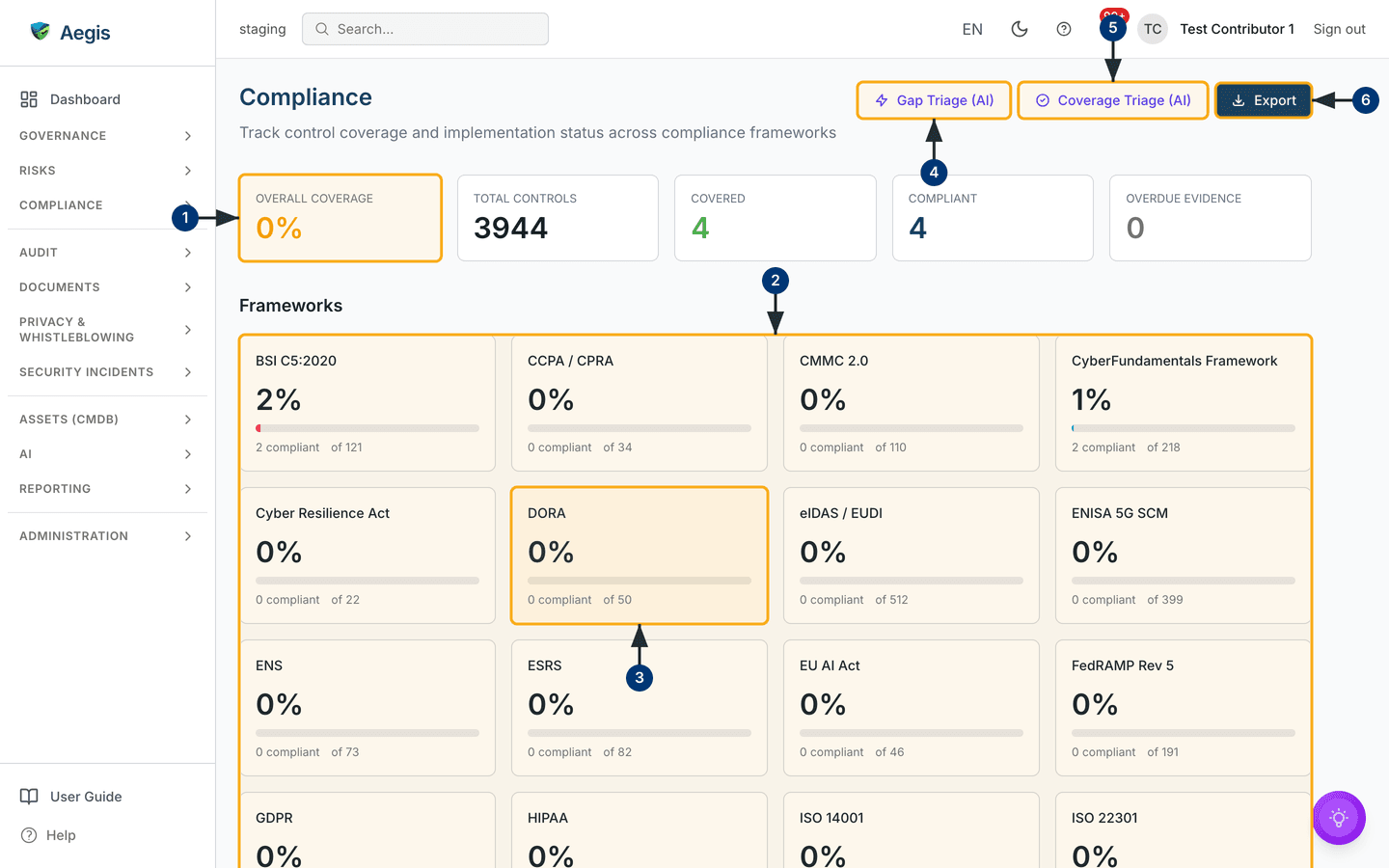Click the TC user avatar
Viewport: 1389px width, 868px height.
(x=1153, y=29)
